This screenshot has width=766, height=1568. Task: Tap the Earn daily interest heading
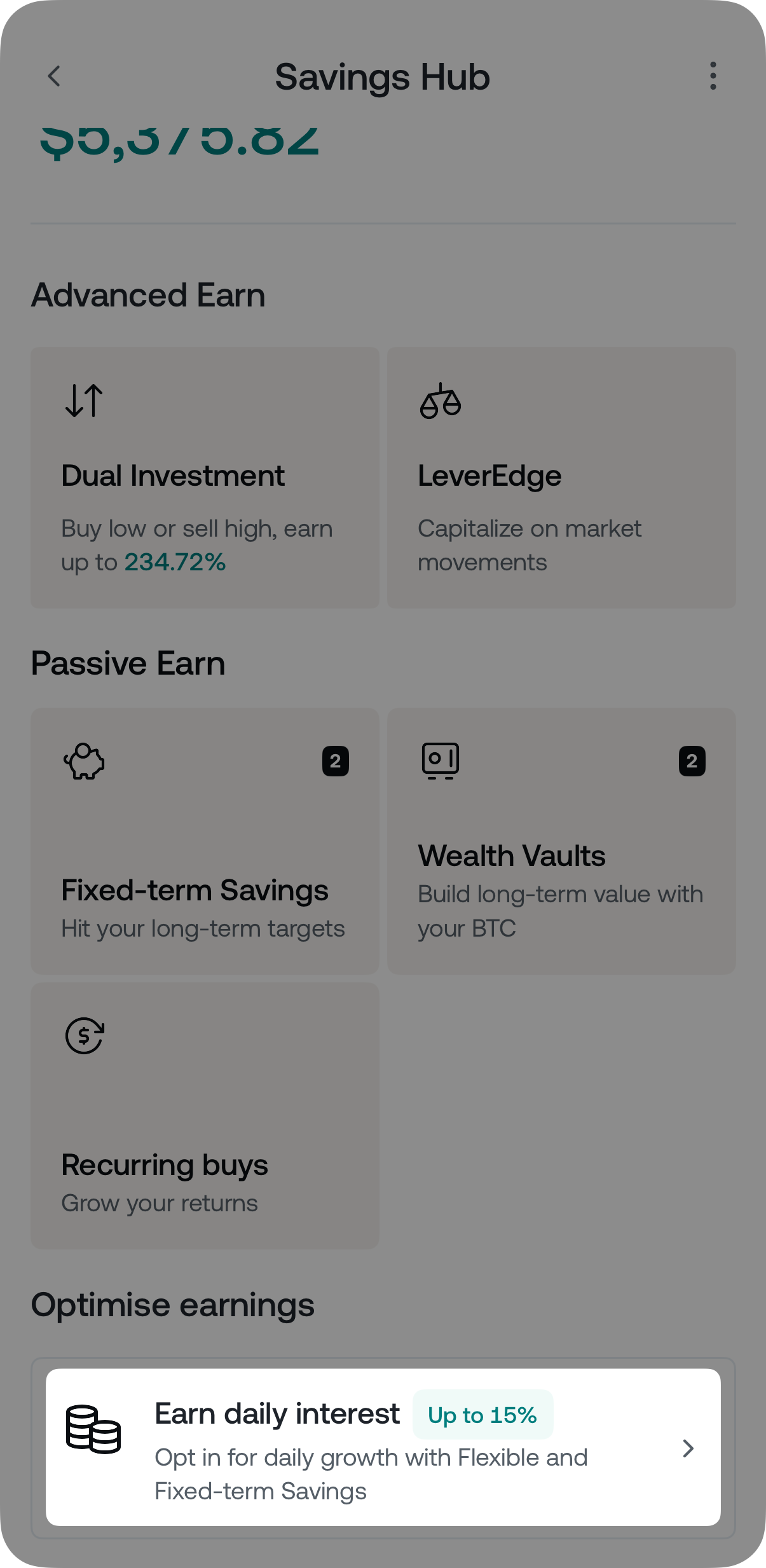pyautogui.click(x=277, y=1414)
